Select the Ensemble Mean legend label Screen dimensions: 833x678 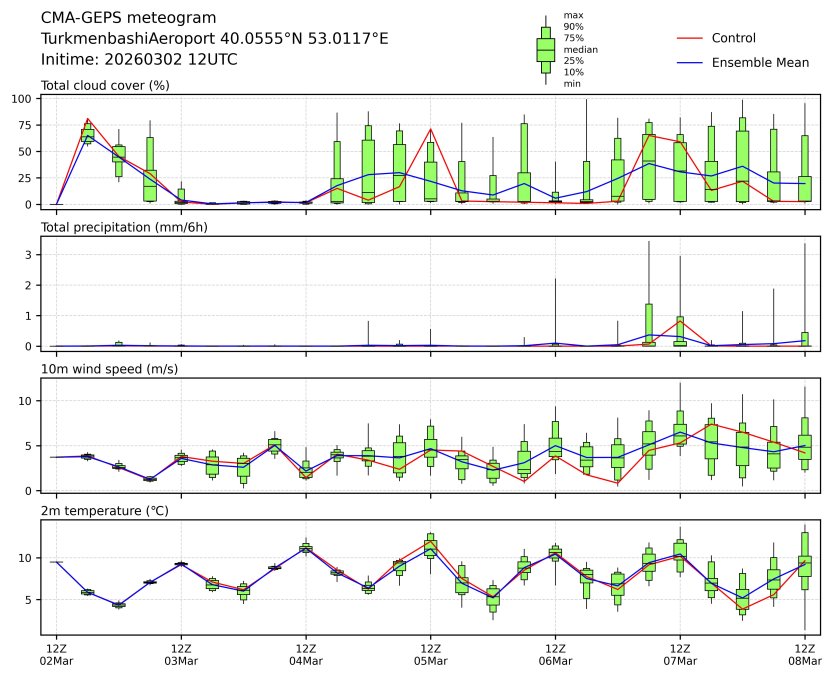[x=760, y=63]
